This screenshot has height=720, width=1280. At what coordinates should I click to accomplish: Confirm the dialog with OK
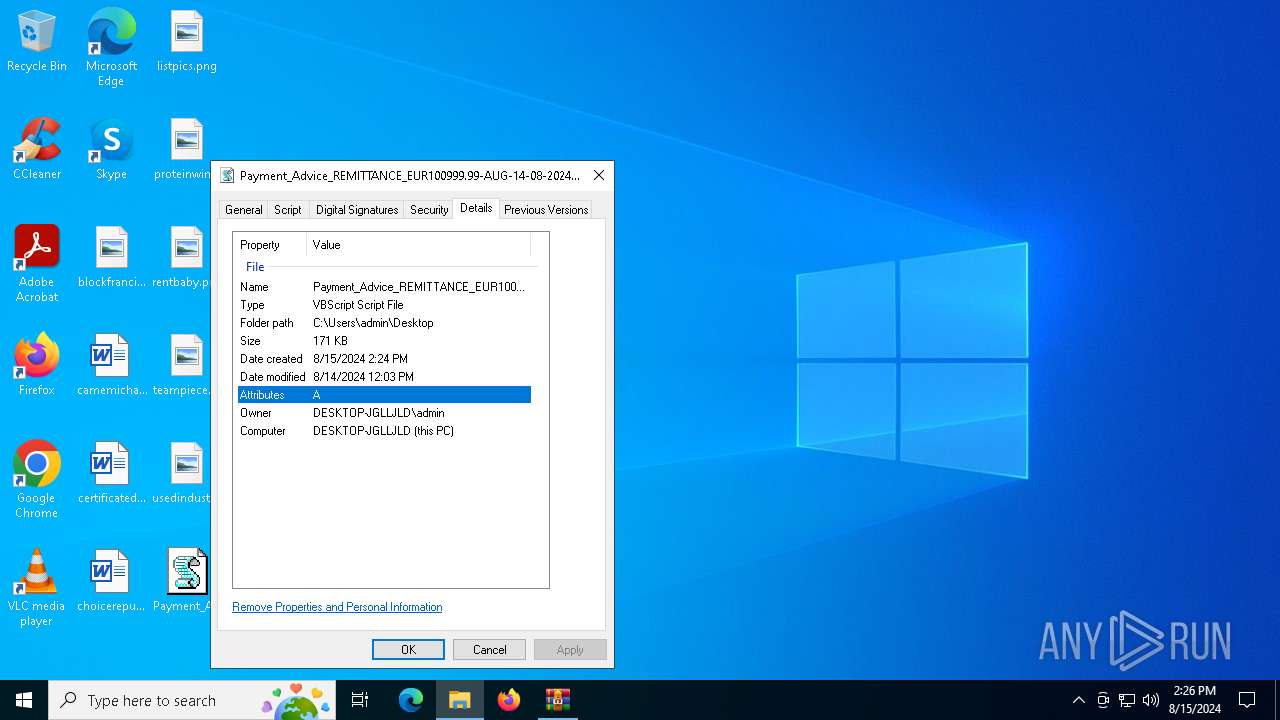pos(408,650)
